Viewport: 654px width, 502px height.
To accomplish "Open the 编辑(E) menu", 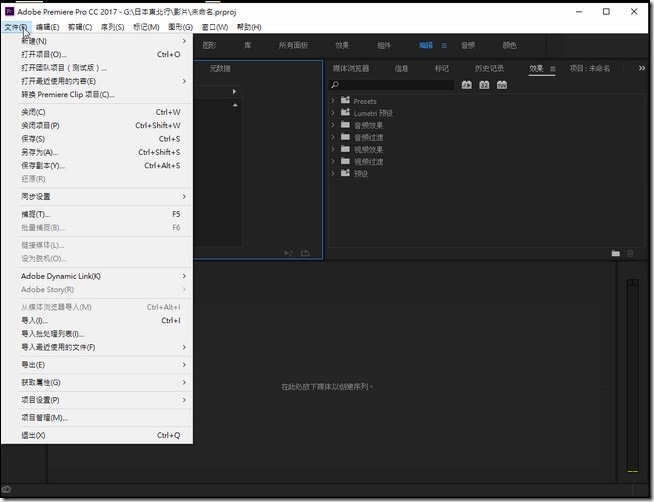I will click(47, 27).
